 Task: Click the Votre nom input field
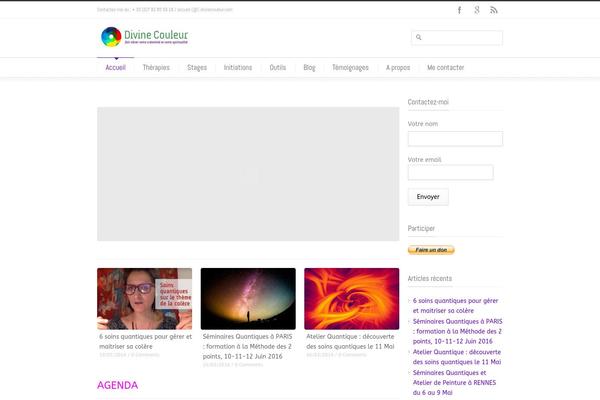pos(455,139)
